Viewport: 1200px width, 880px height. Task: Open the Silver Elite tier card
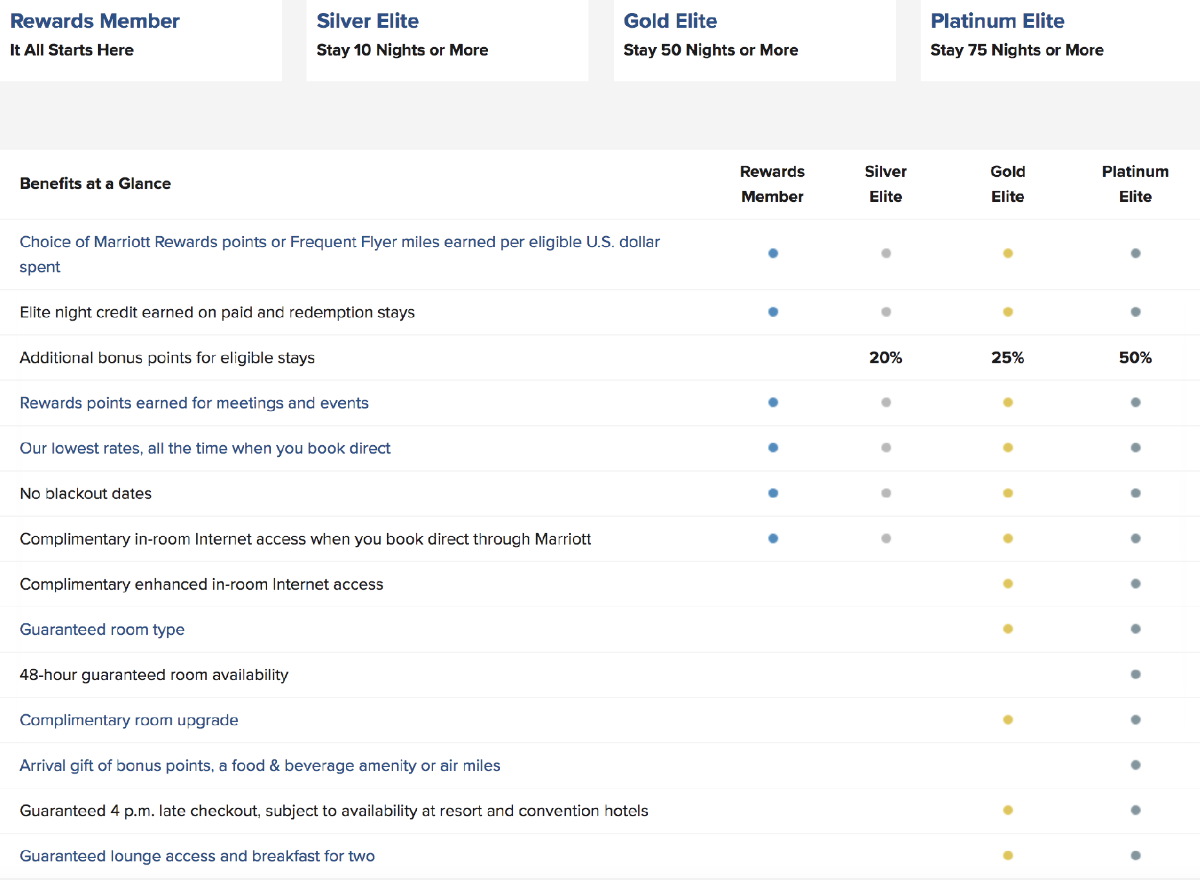tap(447, 40)
